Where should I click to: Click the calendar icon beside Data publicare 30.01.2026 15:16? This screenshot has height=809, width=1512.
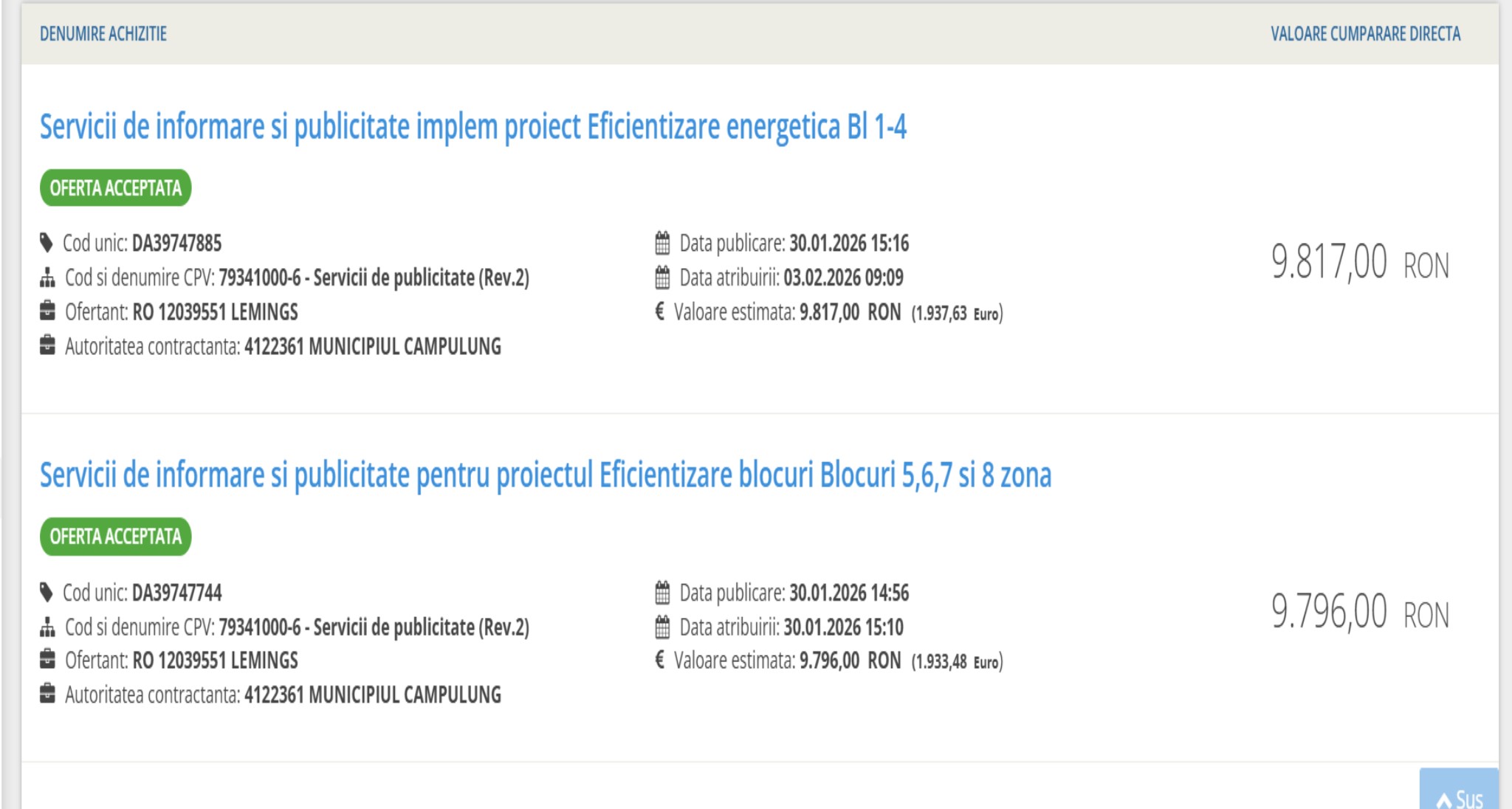tap(662, 243)
